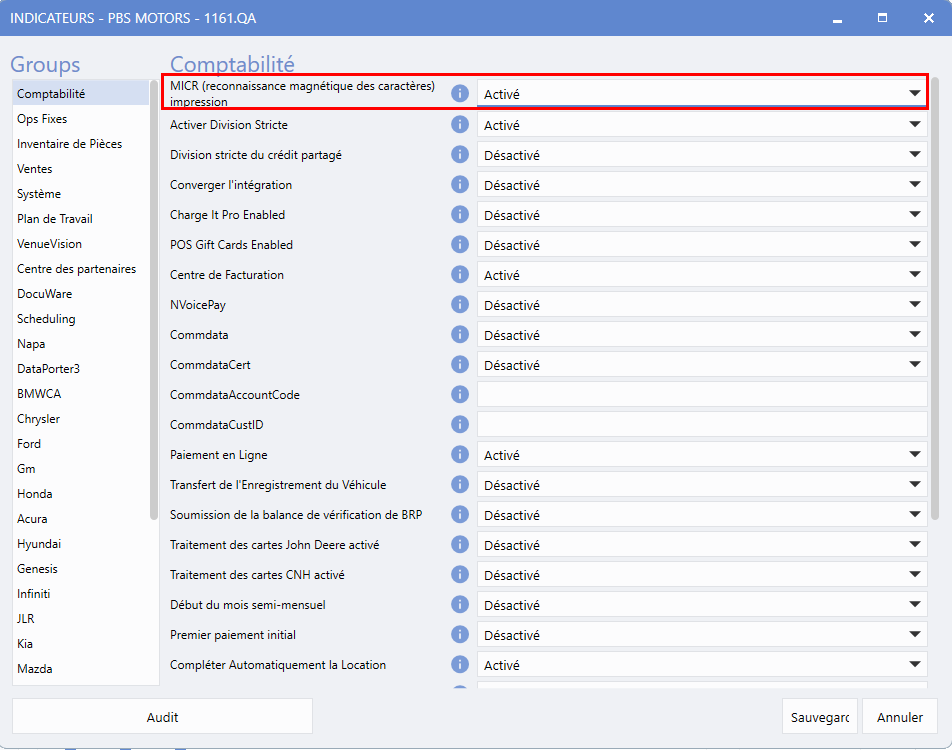Show info for Division stricte du crédit partagé
This screenshot has height=750, width=952.
[x=460, y=154]
